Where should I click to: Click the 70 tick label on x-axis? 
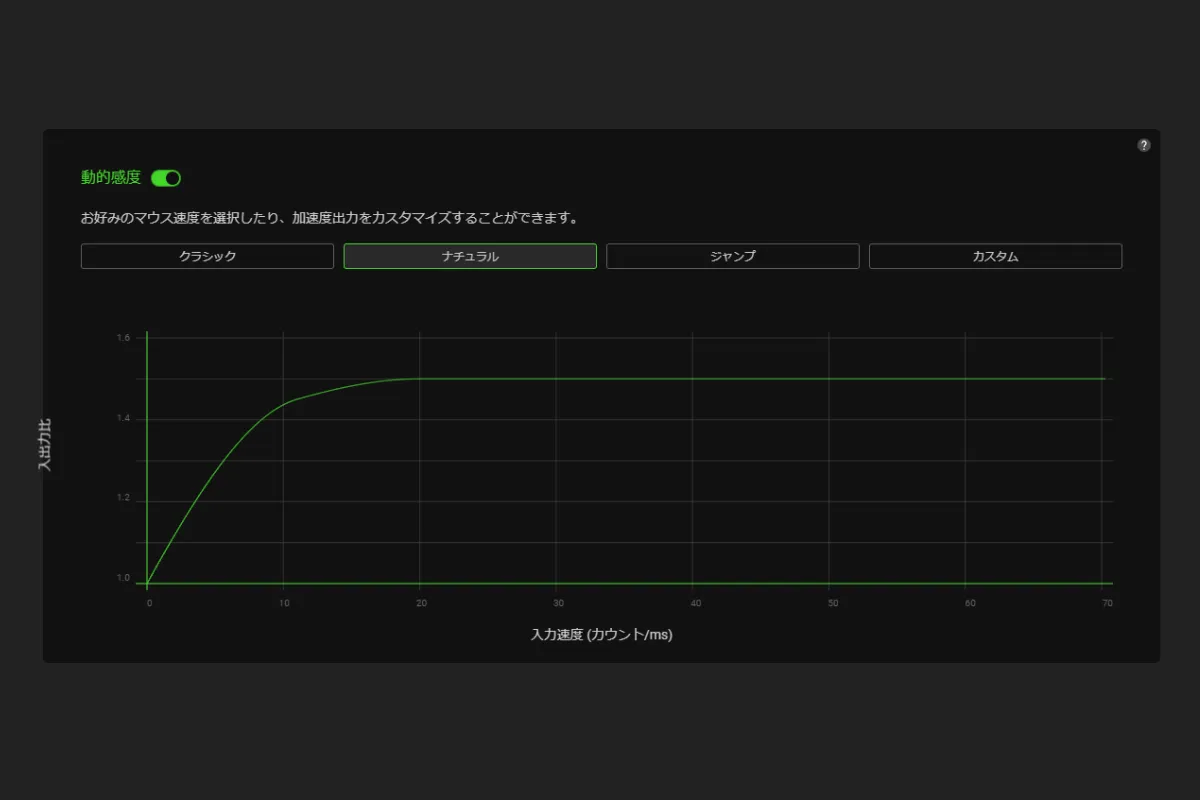pos(1106,603)
